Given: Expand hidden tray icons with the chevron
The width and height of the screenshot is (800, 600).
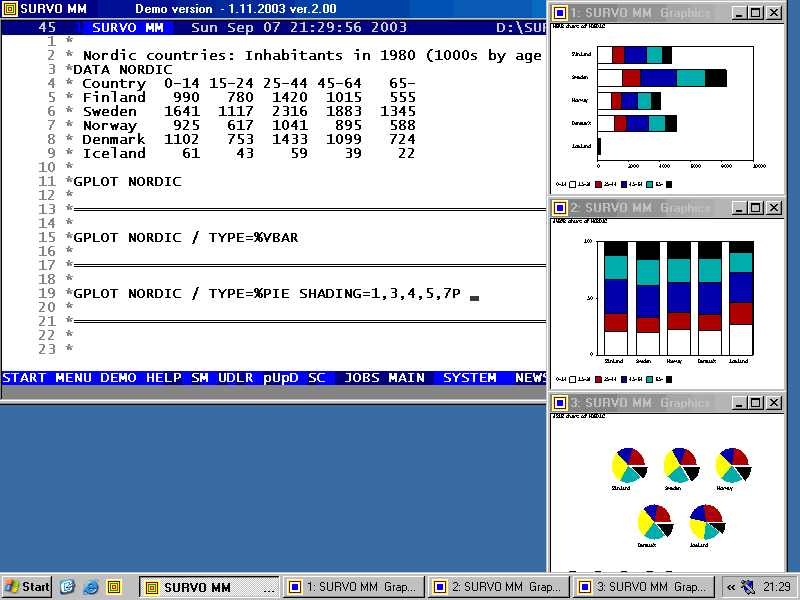Looking at the screenshot, I should click(731, 587).
